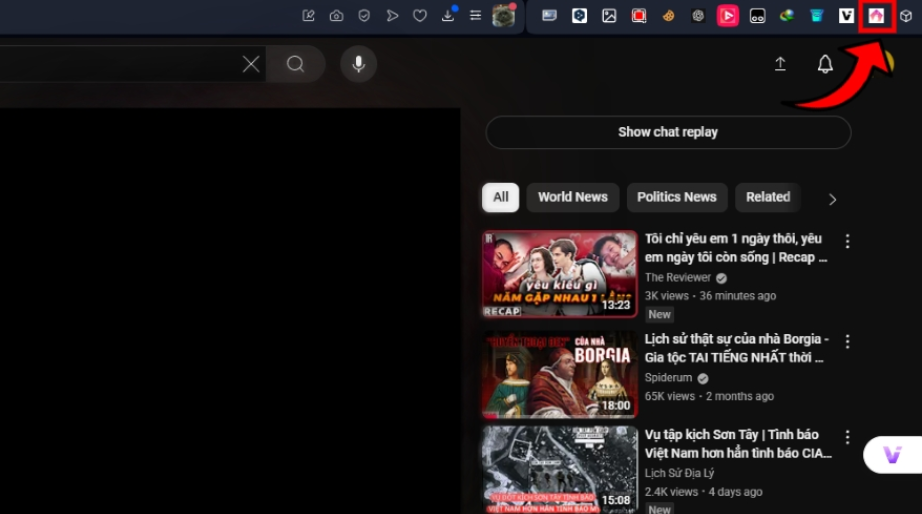
Task: Open thumbnail of the 13:23 Recap video
Action: (559, 274)
